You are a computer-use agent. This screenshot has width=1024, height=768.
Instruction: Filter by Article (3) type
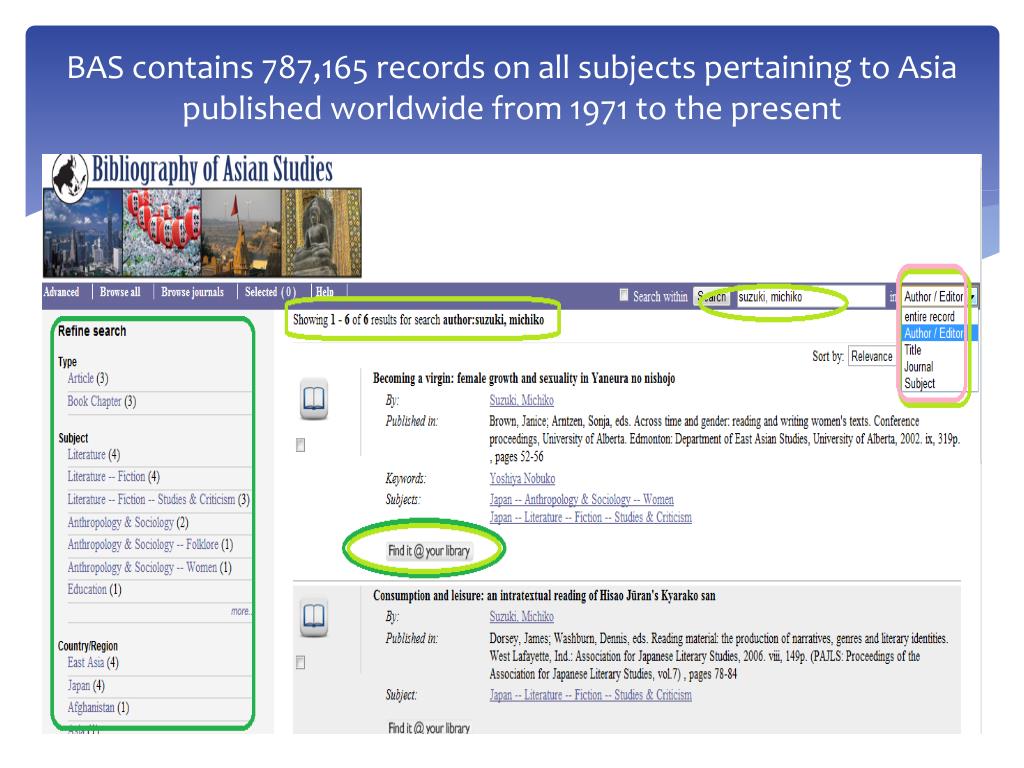click(x=88, y=379)
